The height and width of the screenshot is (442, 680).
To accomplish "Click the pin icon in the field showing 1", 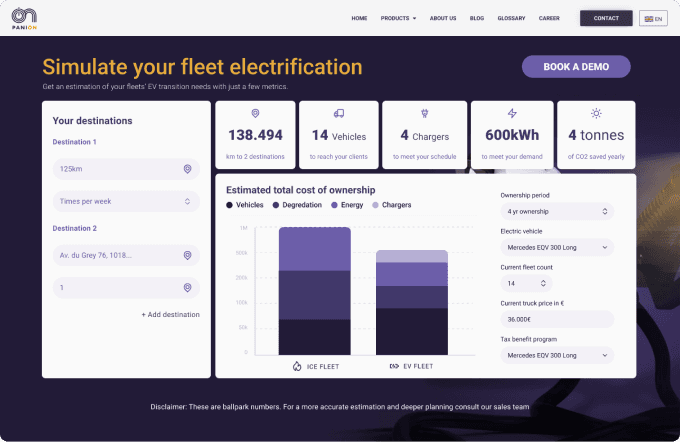I will [187, 287].
